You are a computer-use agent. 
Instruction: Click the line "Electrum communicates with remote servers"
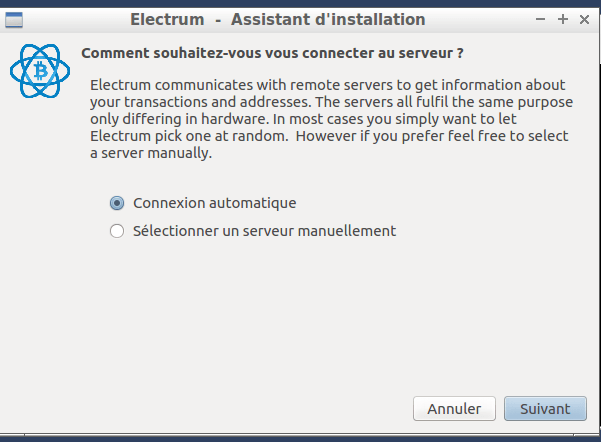click(x=328, y=85)
